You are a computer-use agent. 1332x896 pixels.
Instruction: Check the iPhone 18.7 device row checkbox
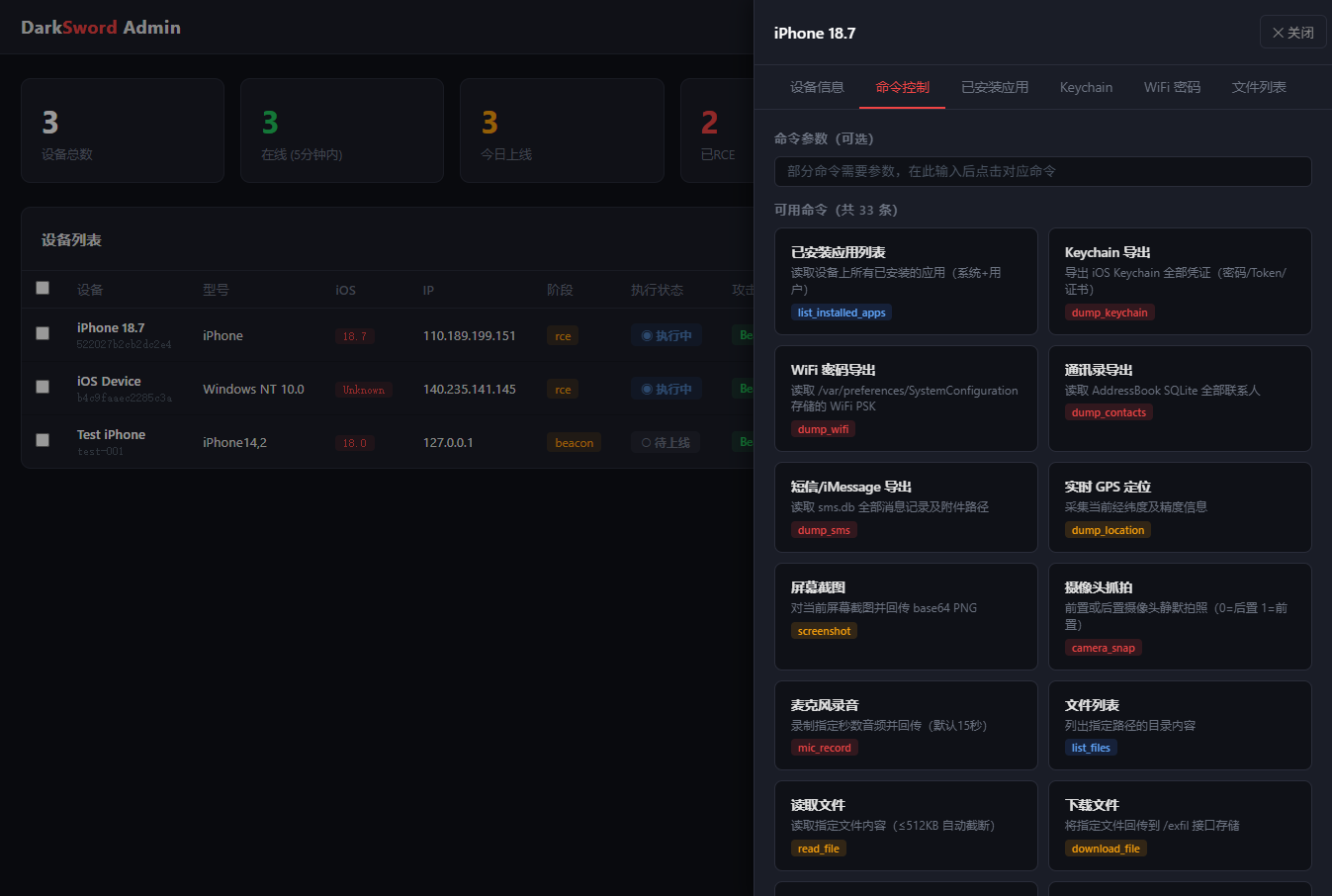coord(43,333)
